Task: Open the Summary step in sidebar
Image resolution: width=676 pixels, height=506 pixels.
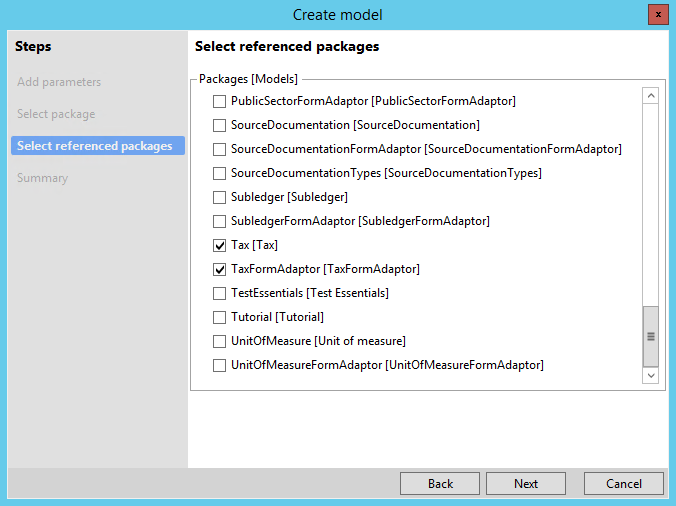Action: tap(43, 178)
